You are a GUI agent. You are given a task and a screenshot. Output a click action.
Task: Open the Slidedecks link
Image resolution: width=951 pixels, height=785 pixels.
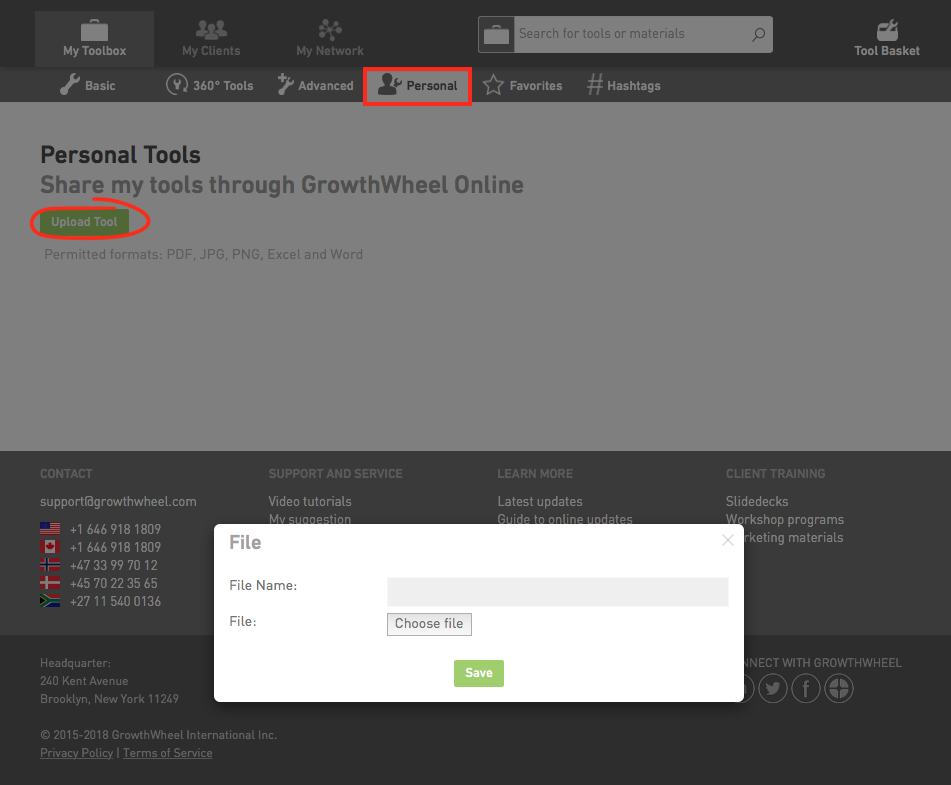click(757, 502)
